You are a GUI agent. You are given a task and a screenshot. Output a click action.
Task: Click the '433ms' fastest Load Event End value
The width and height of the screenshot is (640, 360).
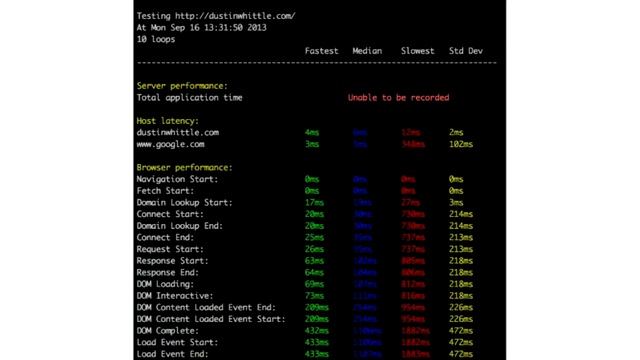point(317,354)
